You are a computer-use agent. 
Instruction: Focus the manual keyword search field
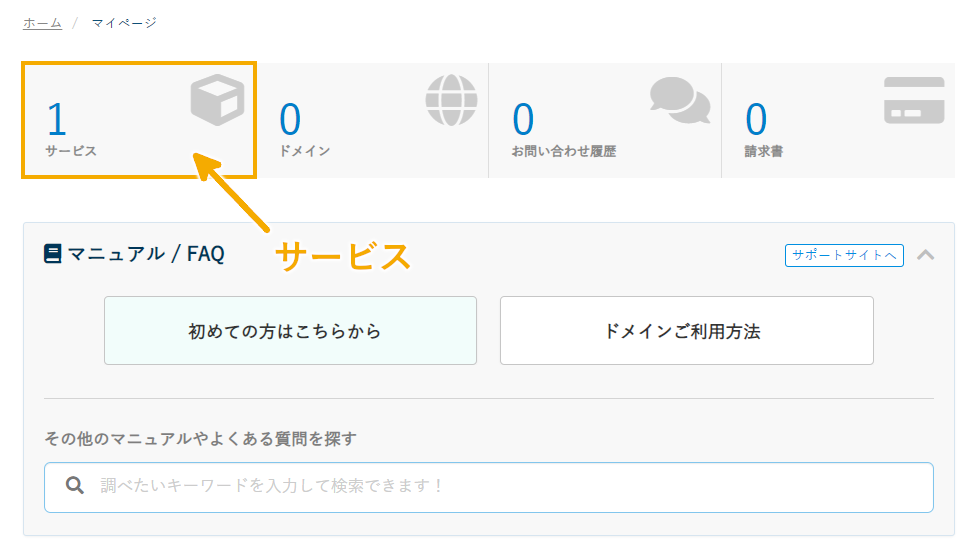[x=489, y=487]
